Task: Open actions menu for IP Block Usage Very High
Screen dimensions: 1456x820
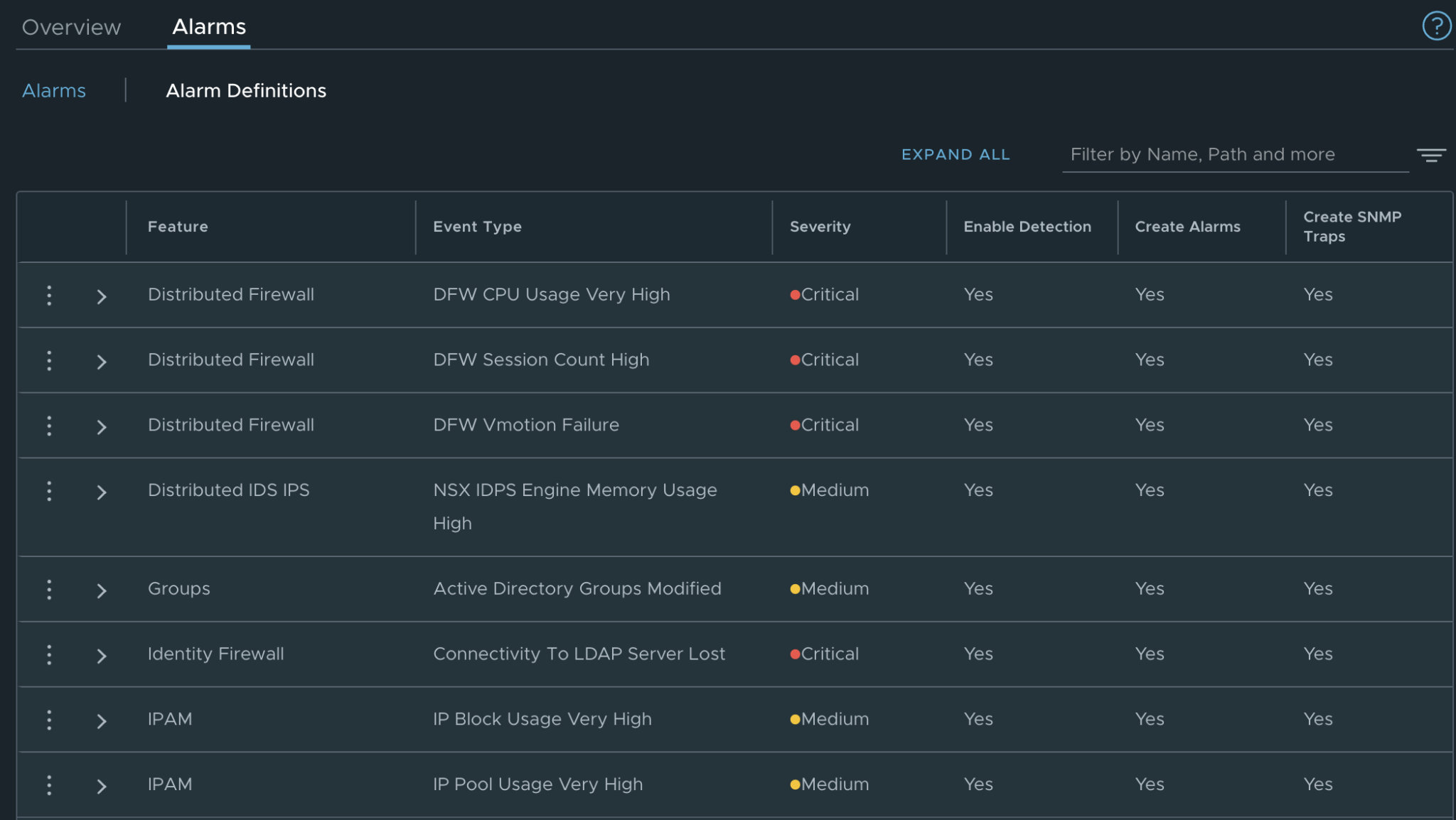Action: (49, 720)
